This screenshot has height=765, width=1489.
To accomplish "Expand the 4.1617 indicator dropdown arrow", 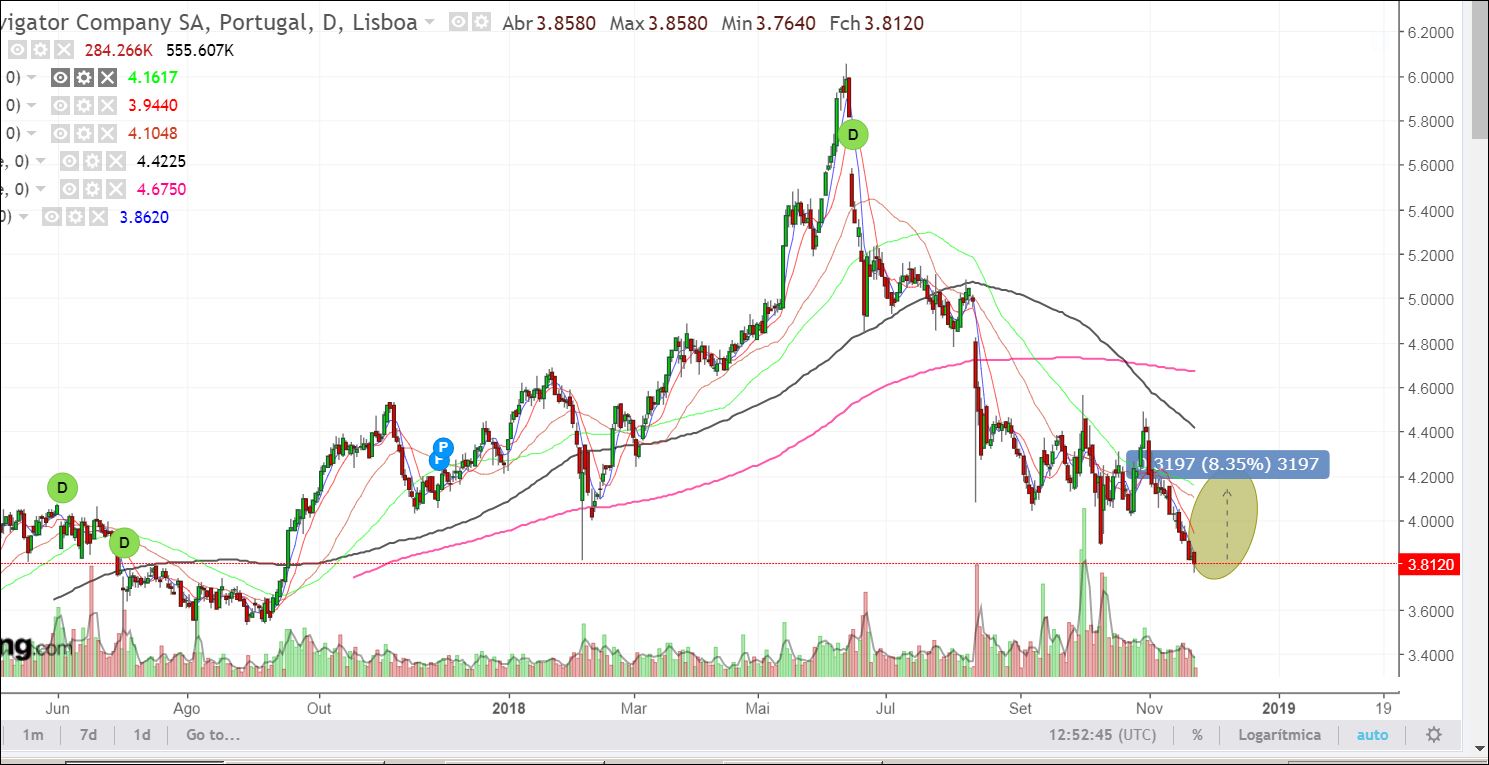I will [x=32, y=77].
